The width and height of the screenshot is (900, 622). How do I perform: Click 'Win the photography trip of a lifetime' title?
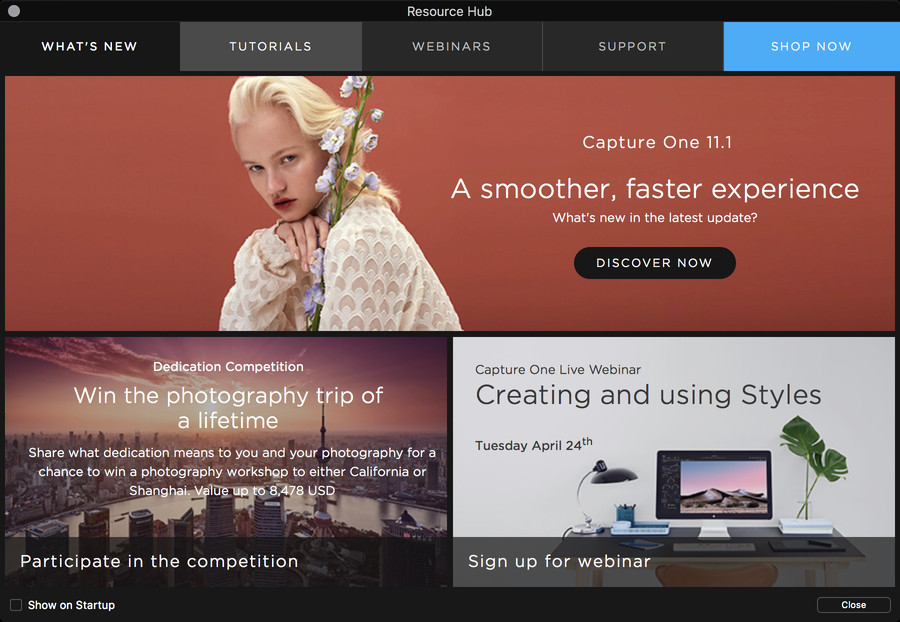tap(228, 408)
